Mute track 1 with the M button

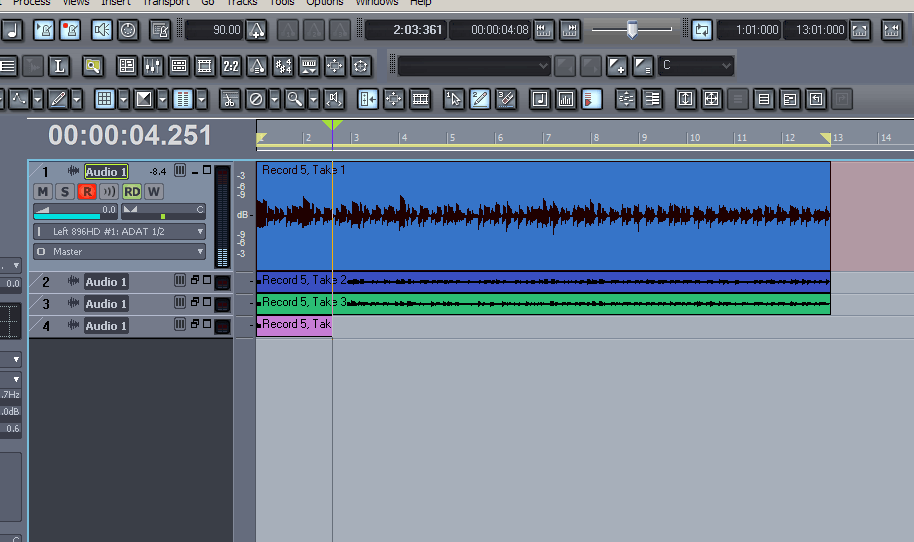coord(43,191)
